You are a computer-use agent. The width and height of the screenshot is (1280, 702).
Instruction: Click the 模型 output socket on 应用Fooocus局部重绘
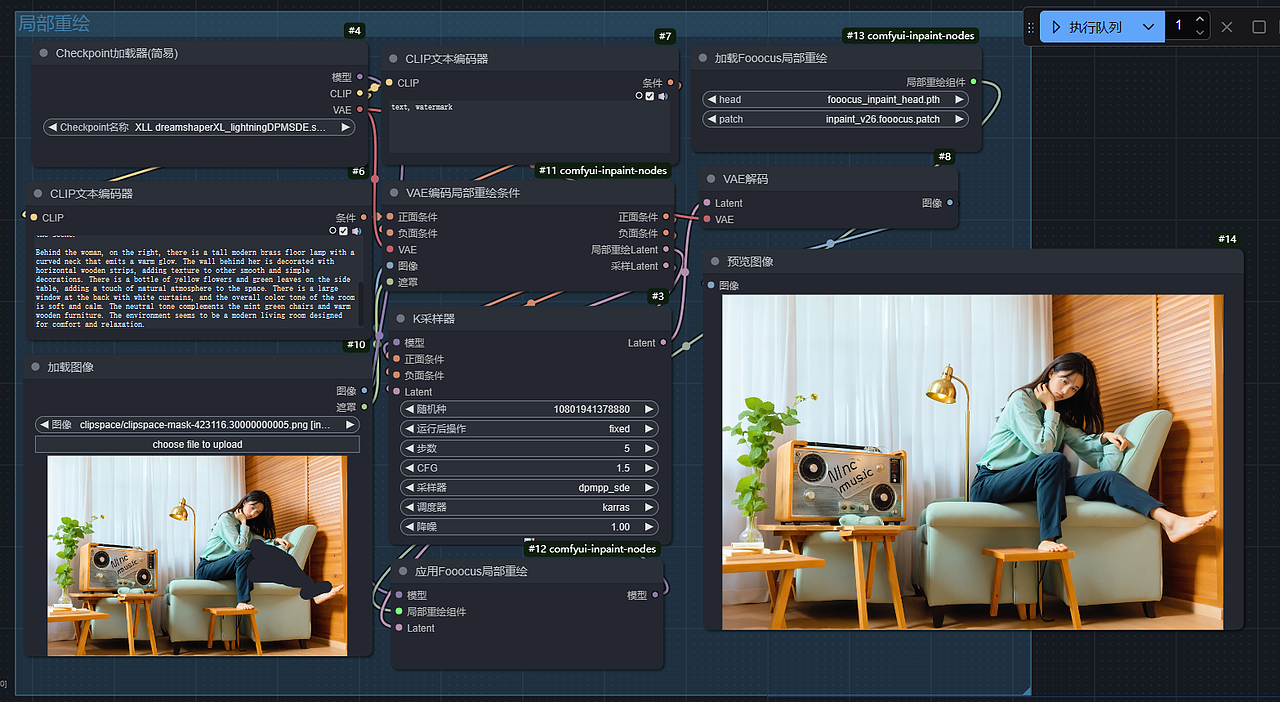656,595
